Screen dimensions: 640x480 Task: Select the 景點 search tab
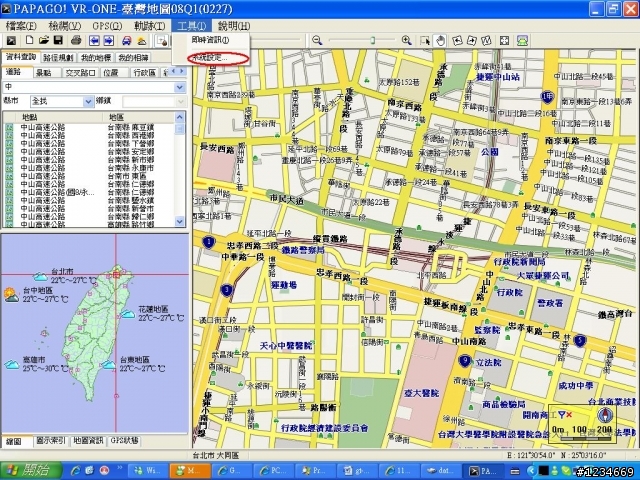point(44,73)
